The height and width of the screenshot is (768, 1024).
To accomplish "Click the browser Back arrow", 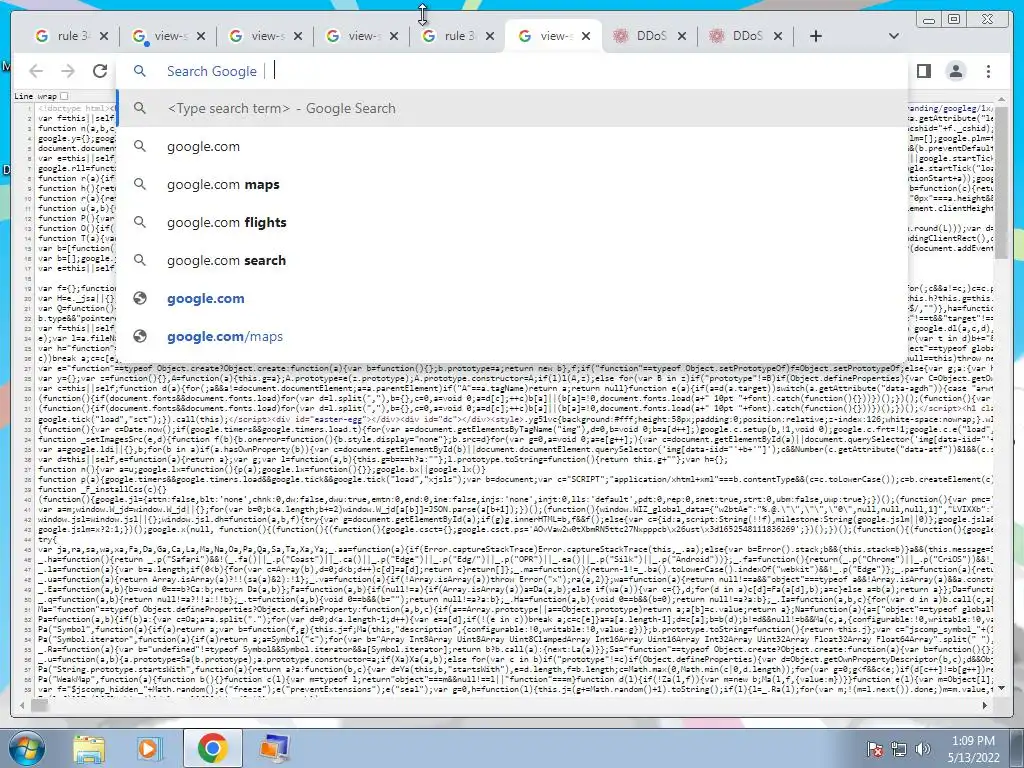I will 36,71.
